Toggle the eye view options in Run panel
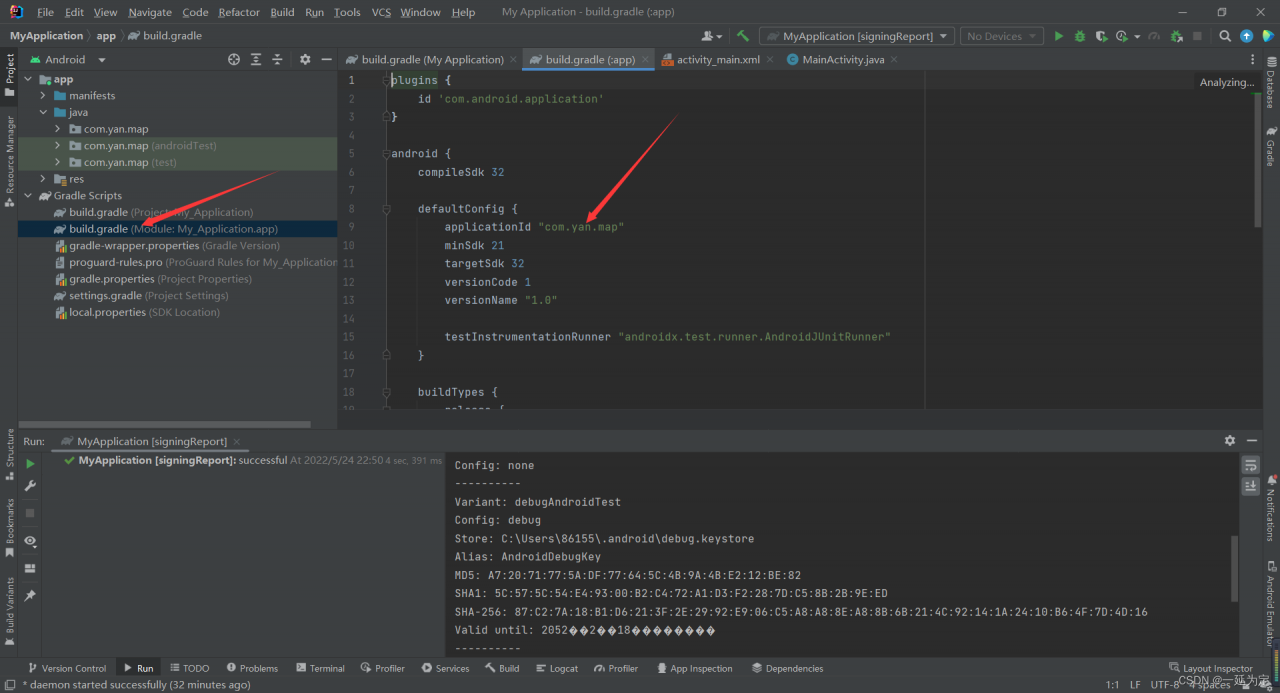The width and height of the screenshot is (1280, 693). tap(30, 541)
